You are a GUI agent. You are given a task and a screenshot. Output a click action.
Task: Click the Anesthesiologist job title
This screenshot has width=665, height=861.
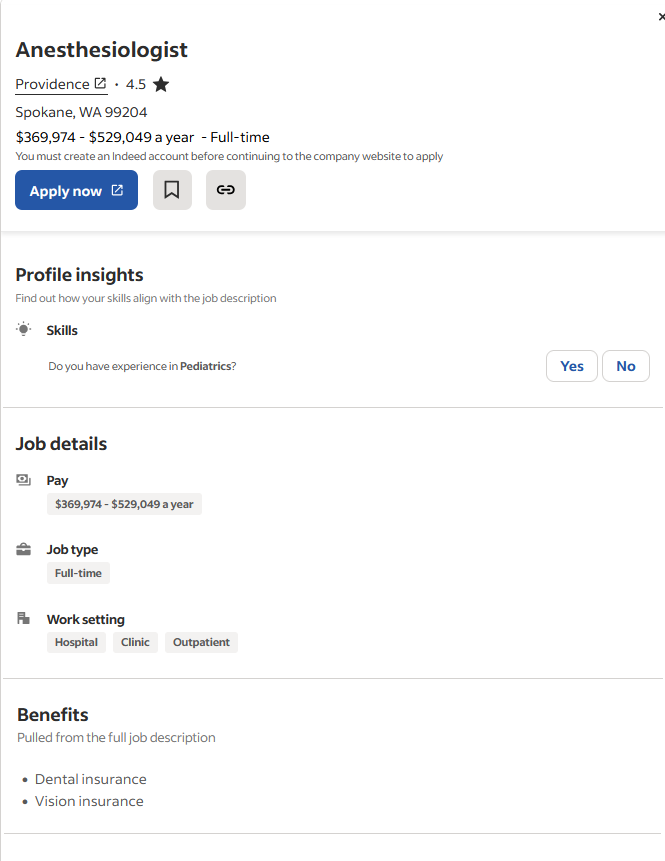(x=101, y=50)
